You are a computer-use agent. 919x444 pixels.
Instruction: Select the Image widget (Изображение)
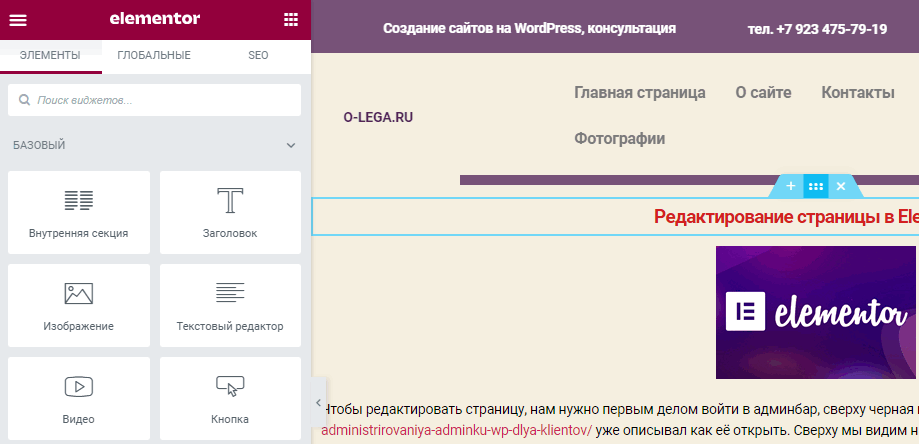[x=79, y=305]
